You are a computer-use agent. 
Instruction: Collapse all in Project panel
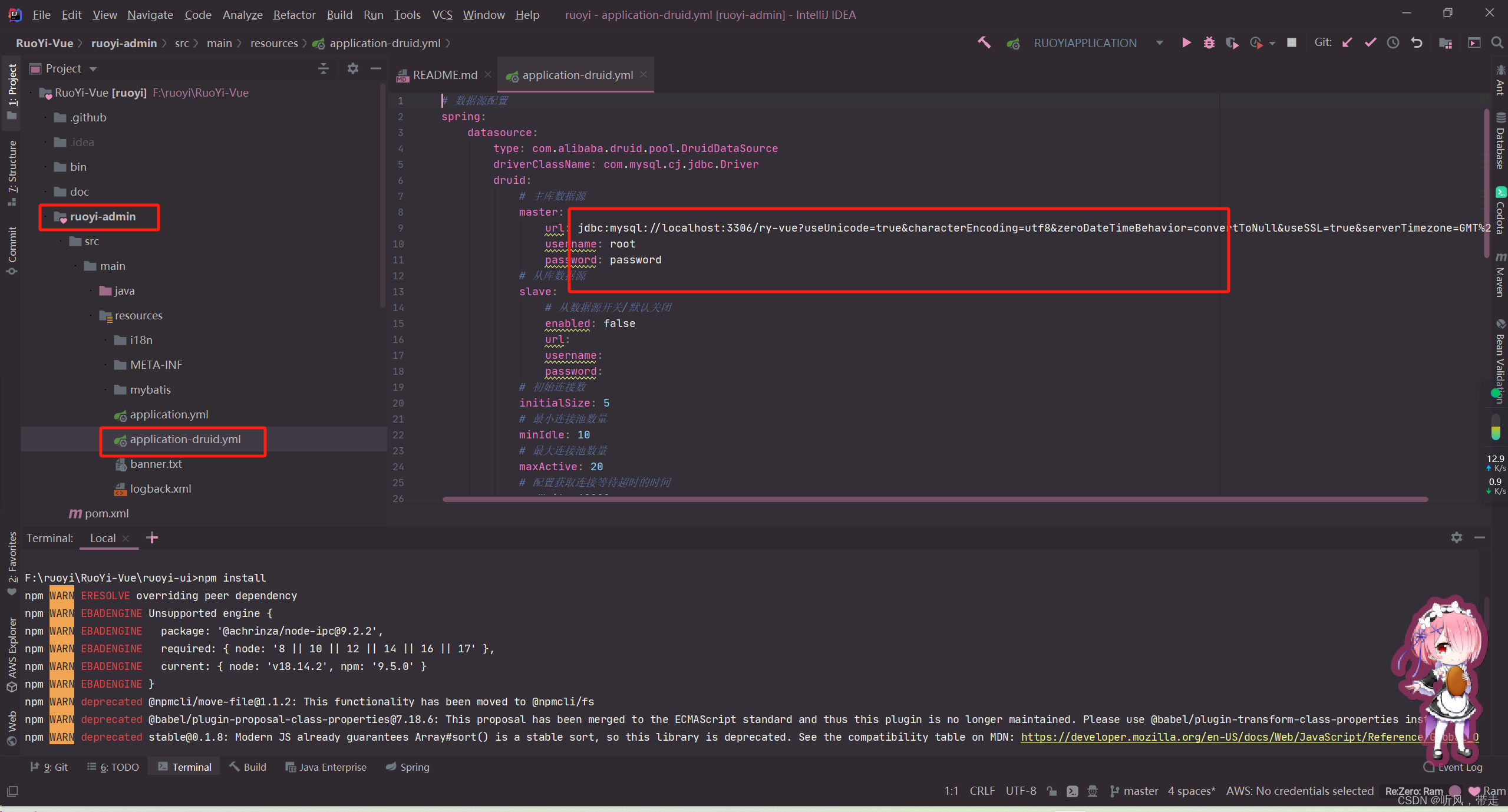(324, 68)
